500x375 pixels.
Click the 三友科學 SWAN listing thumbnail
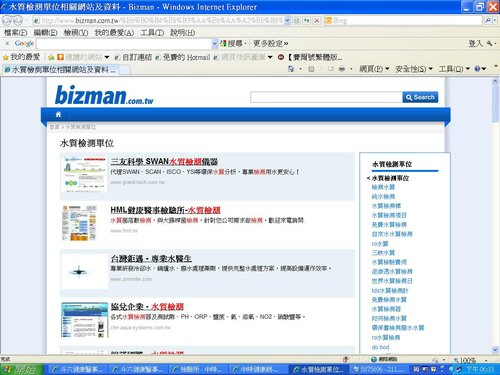tap(84, 174)
